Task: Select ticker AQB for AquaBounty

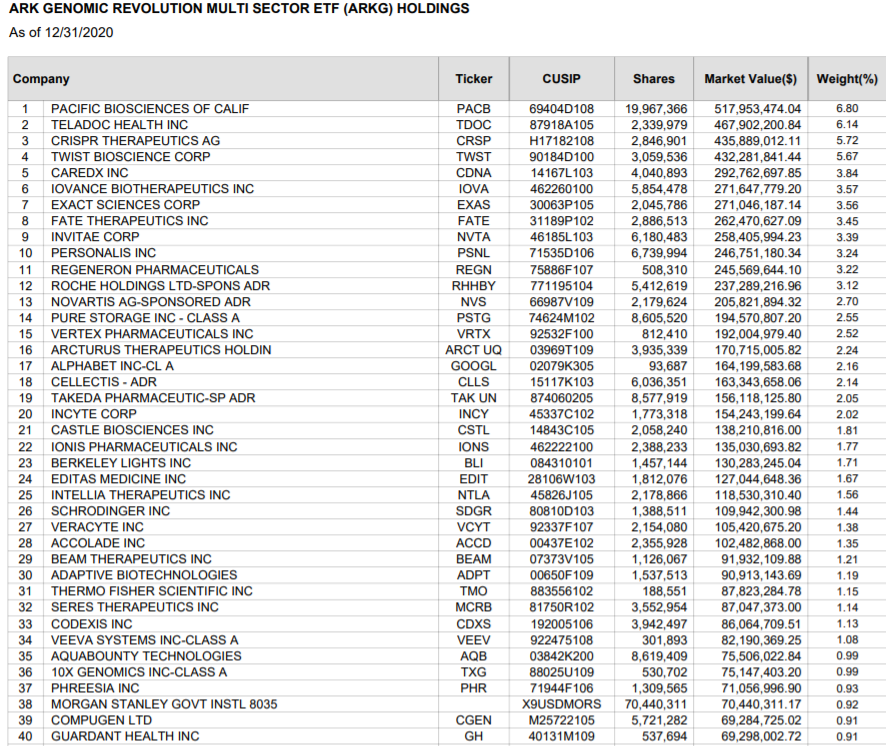Action: (x=474, y=656)
